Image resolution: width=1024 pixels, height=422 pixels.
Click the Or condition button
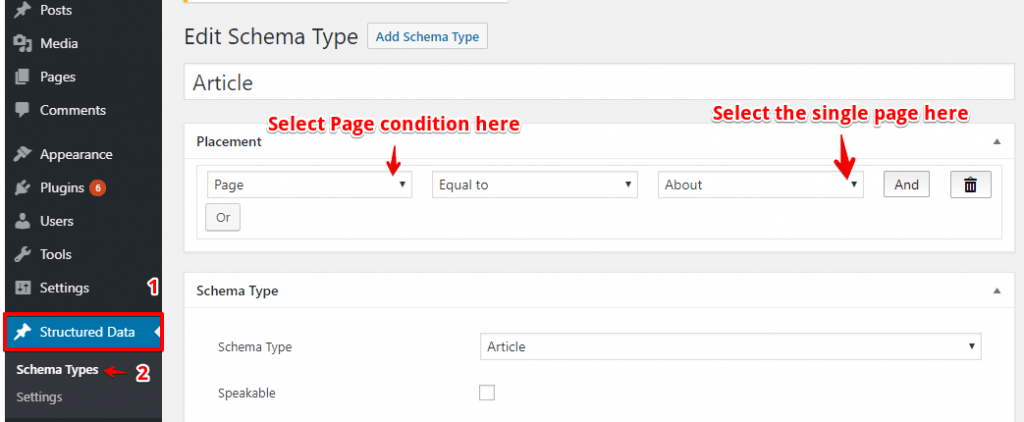[223, 218]
